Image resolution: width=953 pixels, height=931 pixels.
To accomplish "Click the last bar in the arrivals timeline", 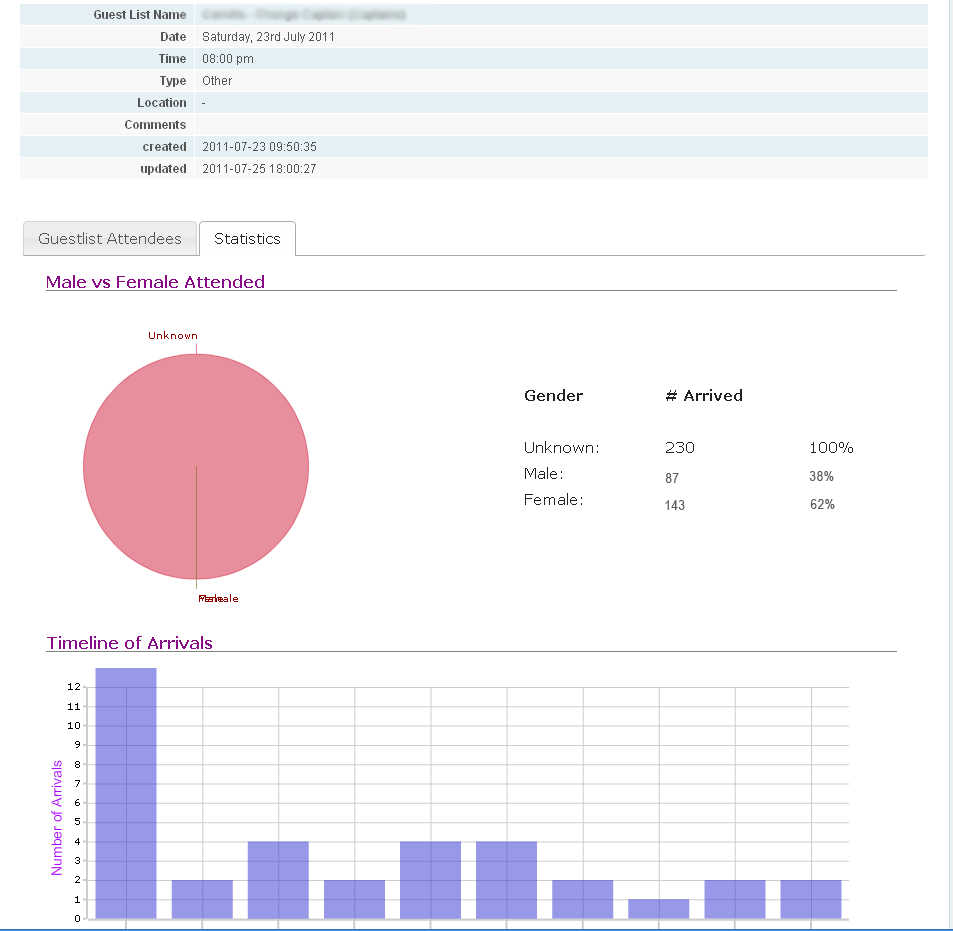I will click(811, 899).
